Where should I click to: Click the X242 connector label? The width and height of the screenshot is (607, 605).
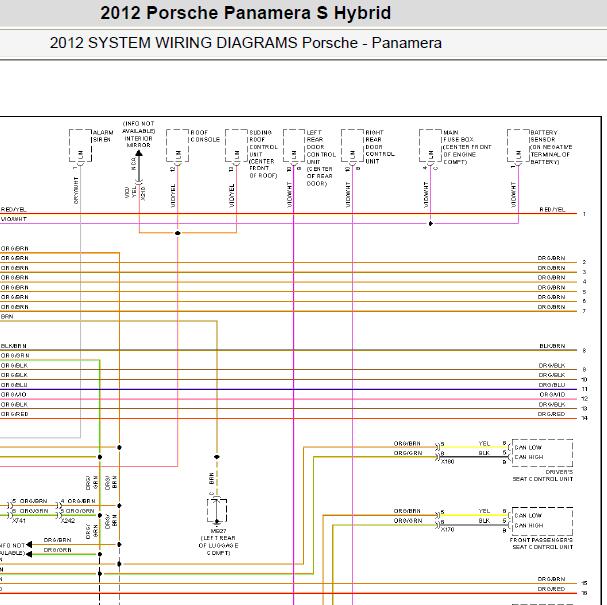pyautogui.click(x=68, y=521)
